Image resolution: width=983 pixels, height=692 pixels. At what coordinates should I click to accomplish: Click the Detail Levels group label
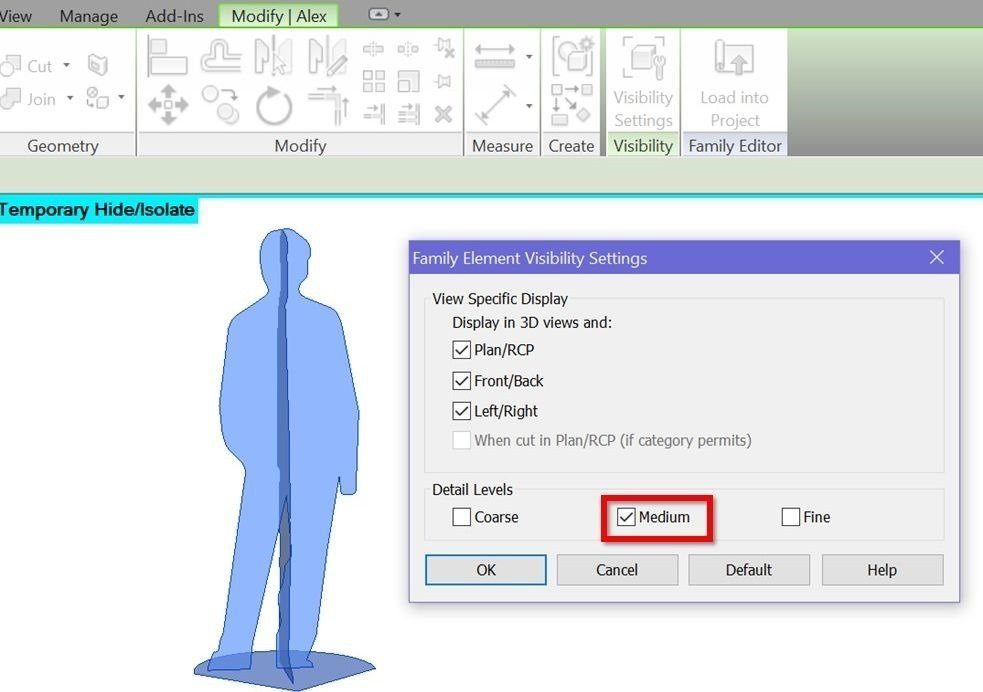click(472, 490)
